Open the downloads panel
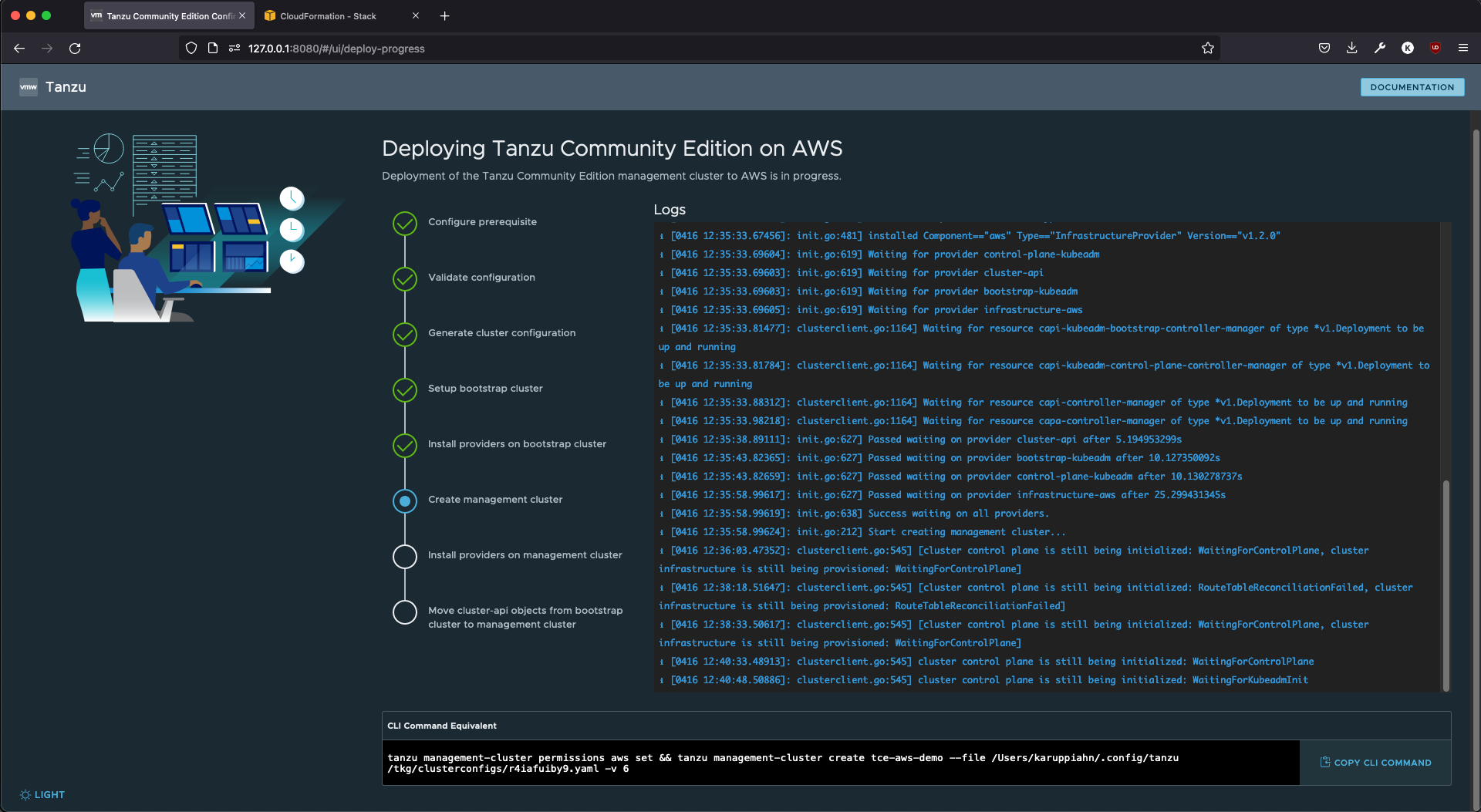The image size is (1481, 812). (x=1352, y=48)
